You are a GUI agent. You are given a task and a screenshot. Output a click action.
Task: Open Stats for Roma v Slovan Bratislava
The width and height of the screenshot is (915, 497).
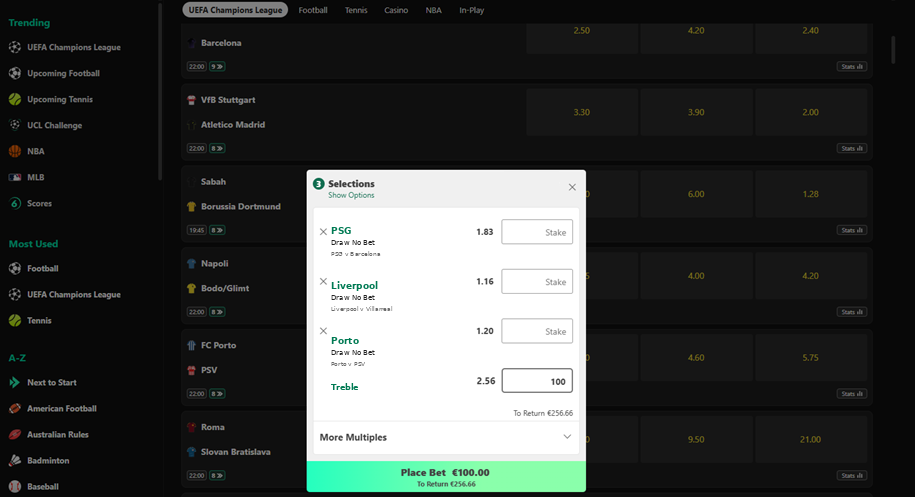pos(851,475)
